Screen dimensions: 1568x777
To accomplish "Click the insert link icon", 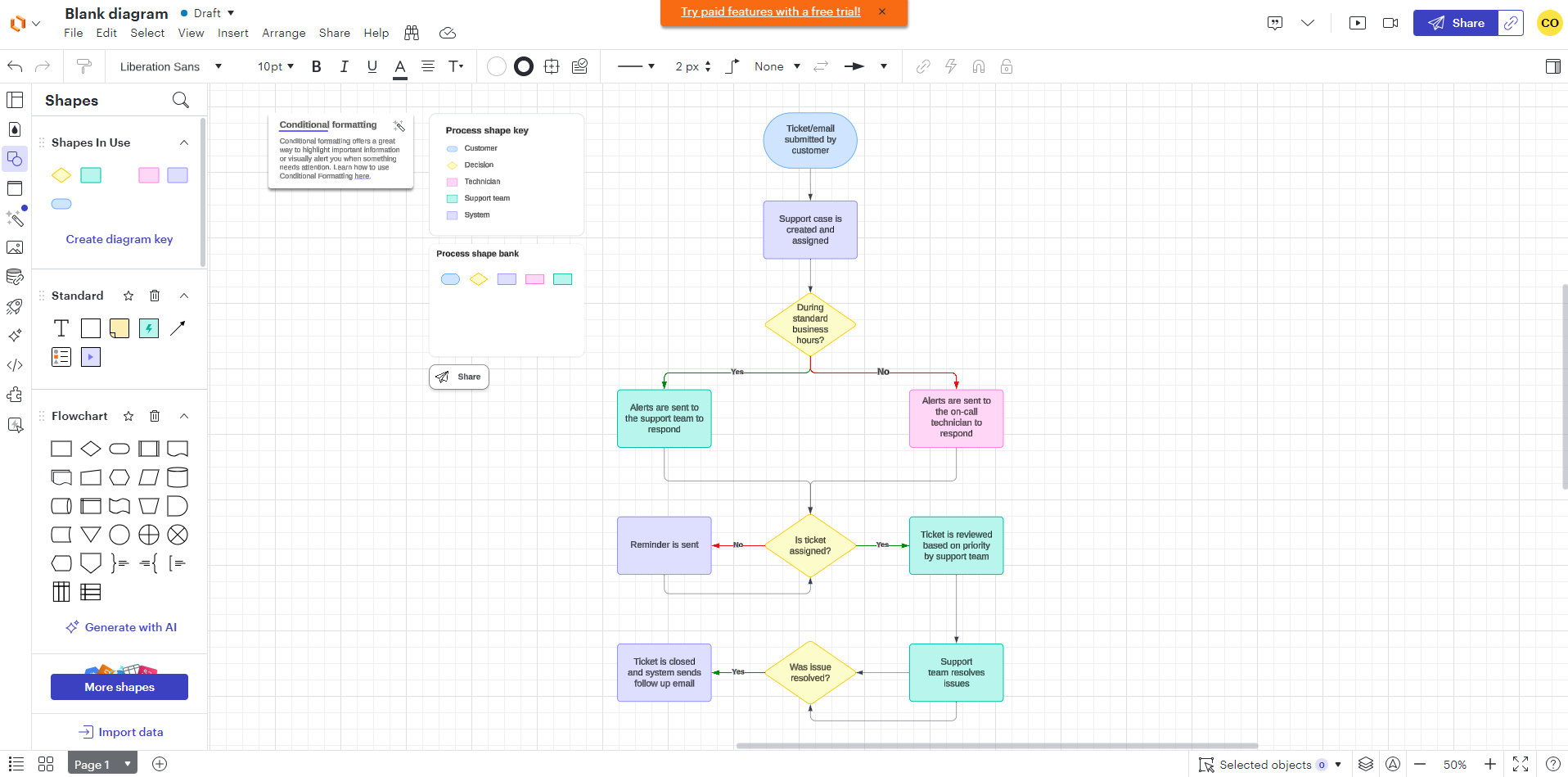I will click(923, 66).
